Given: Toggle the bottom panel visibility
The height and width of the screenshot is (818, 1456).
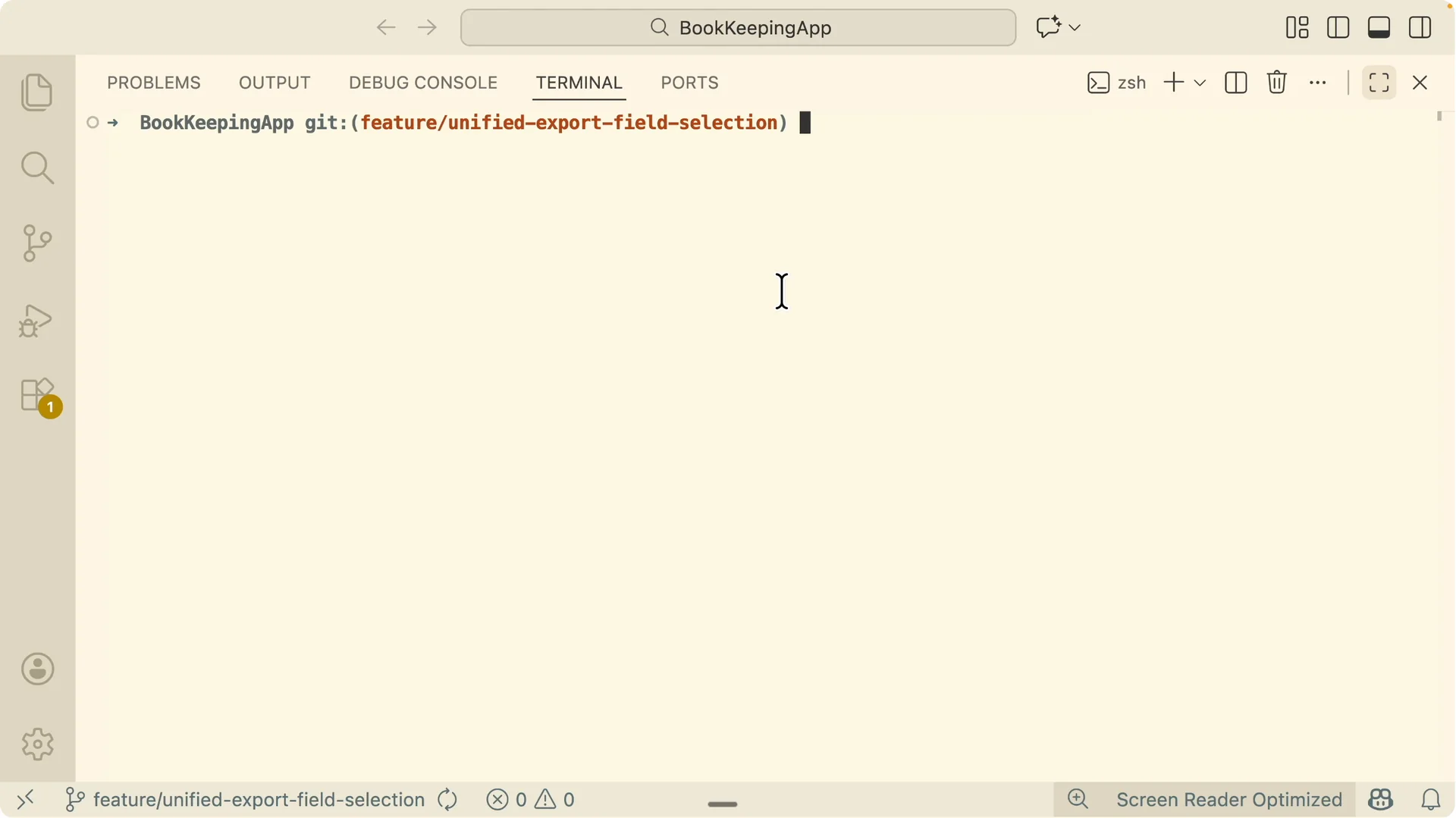Looking at the screenshot, I should tap(1379, 28).
